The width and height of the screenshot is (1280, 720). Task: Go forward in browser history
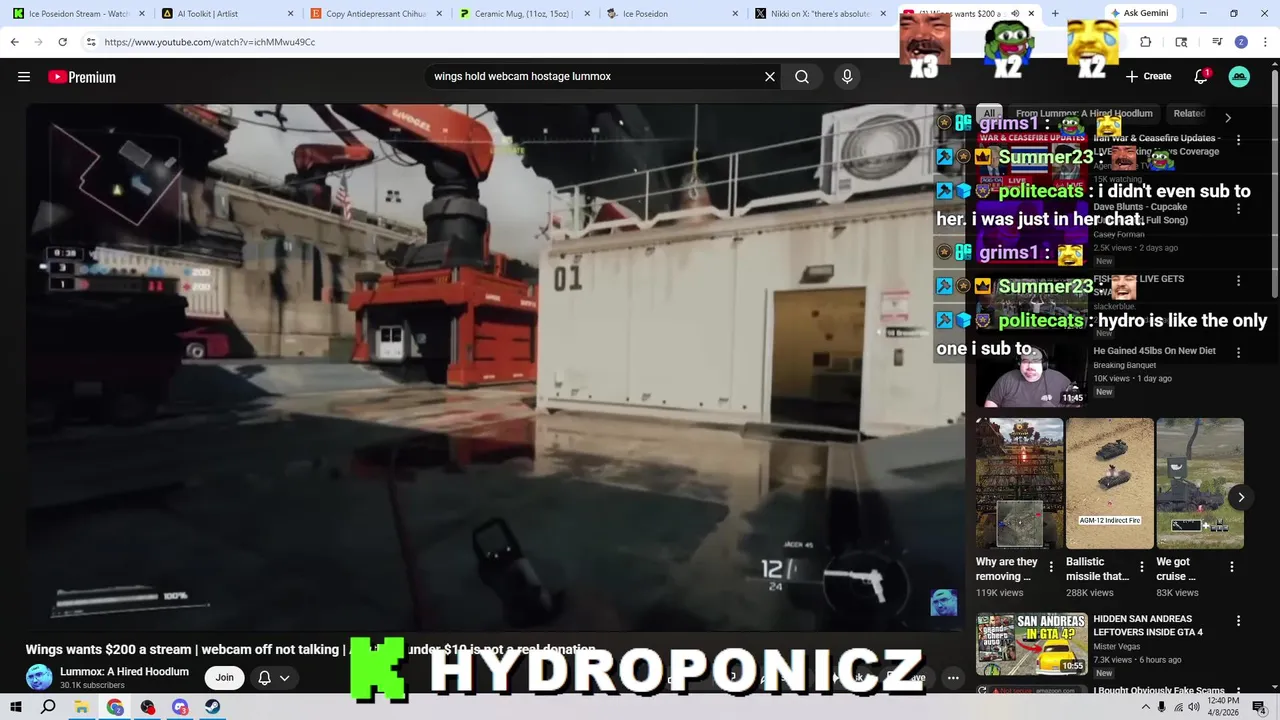point(38,42)
